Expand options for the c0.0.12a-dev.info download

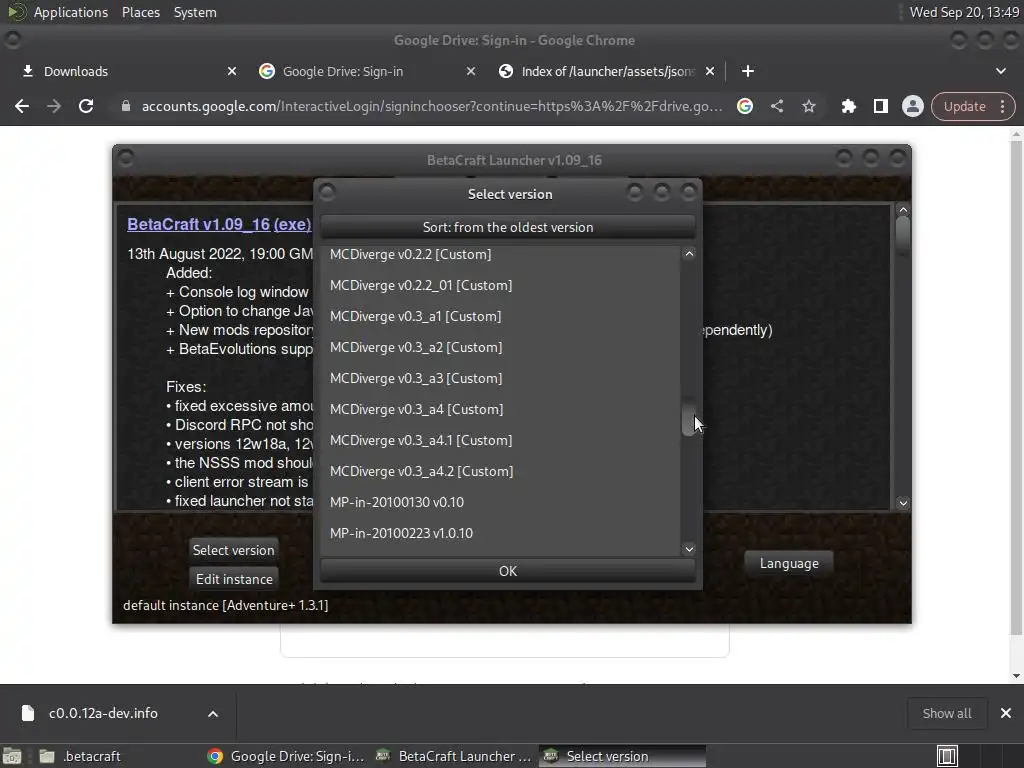pyautogui.click(x=213, y=714)
